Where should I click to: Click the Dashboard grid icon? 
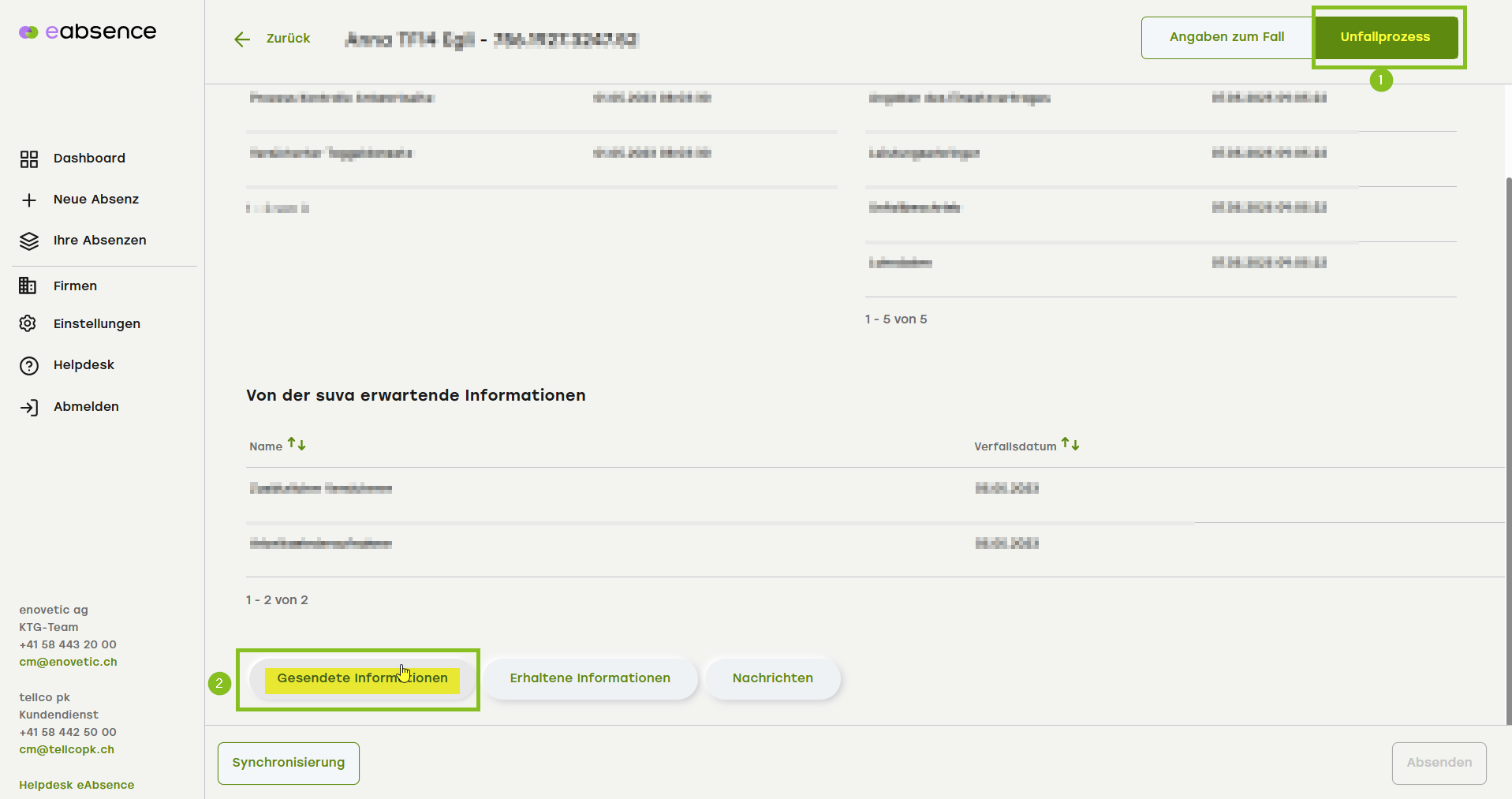[29, 159]
